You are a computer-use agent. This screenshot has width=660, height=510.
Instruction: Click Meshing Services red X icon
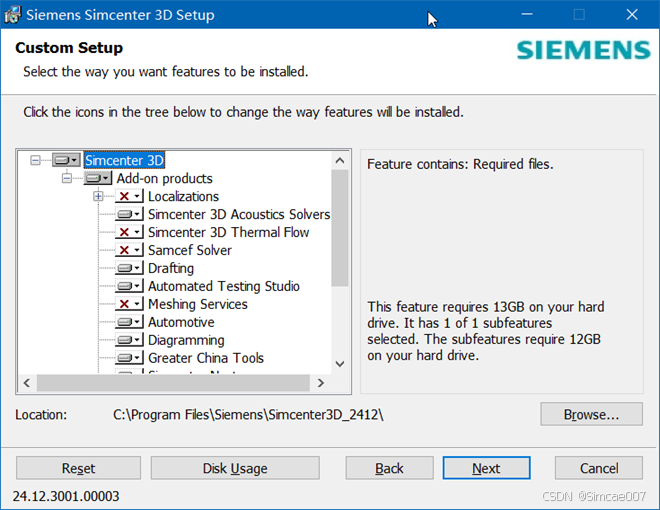click(x=129, y=304)
